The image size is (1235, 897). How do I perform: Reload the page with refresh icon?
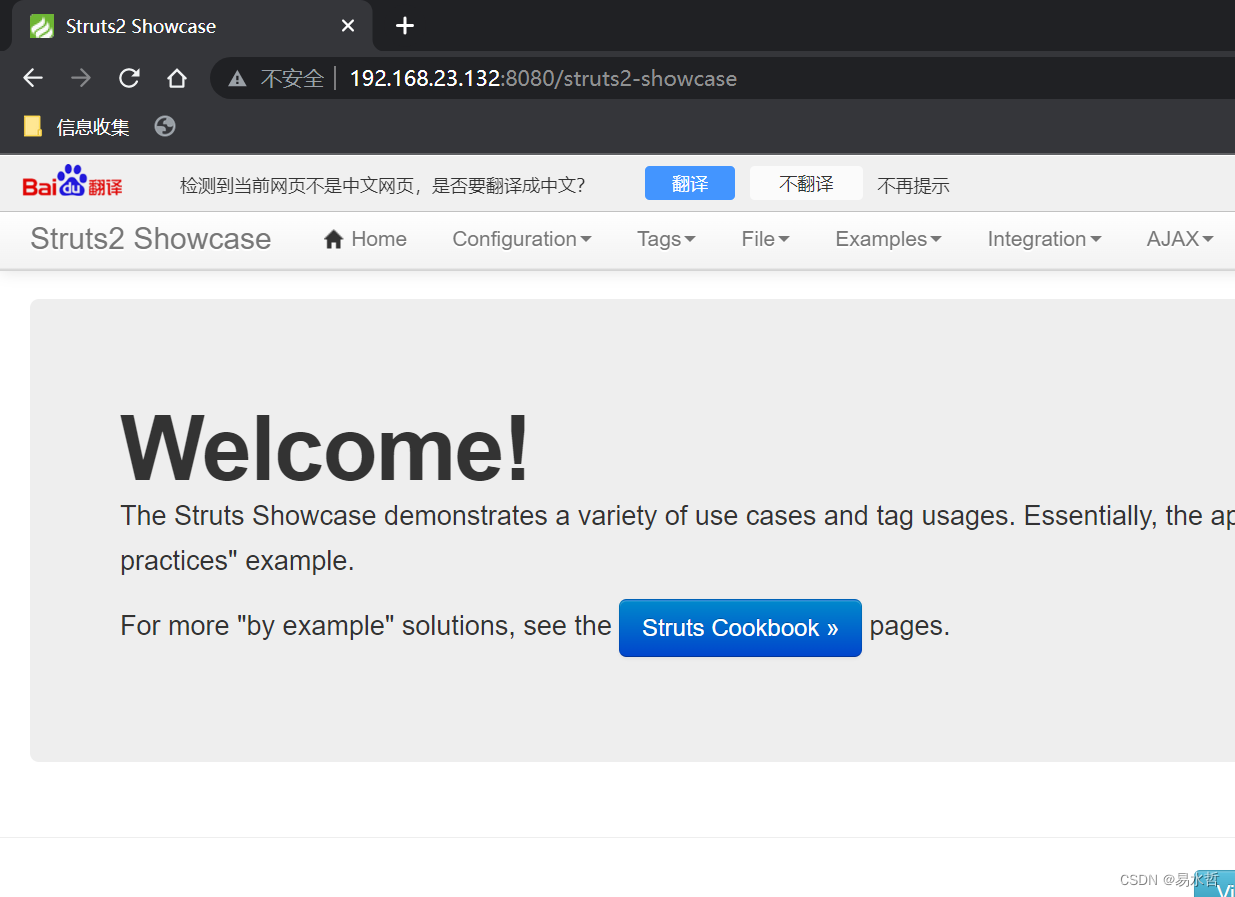129,78
